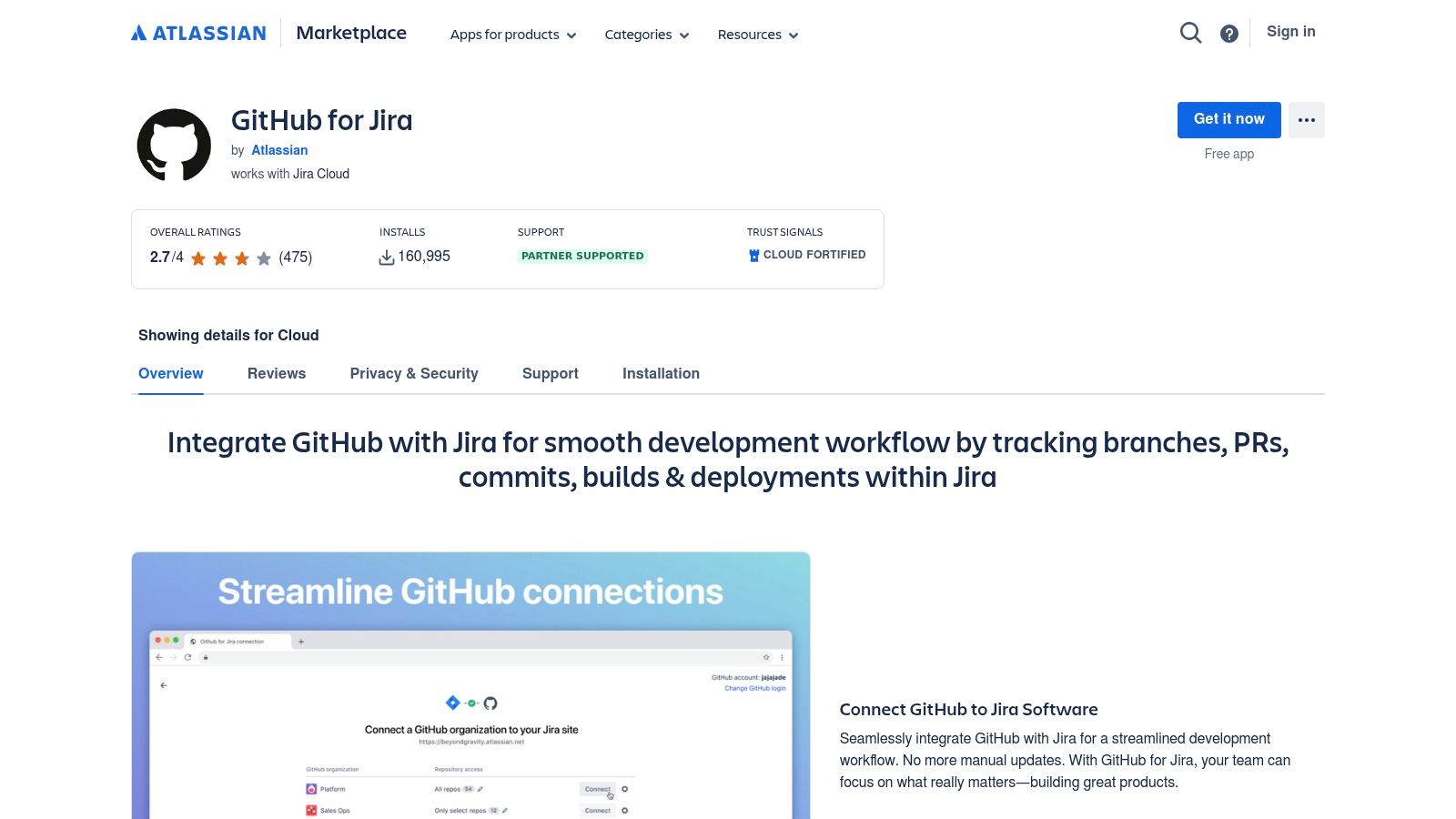Open the more options ellipsis button
This screenshot has width=1456, height=819.
[x=1307, y=120]
